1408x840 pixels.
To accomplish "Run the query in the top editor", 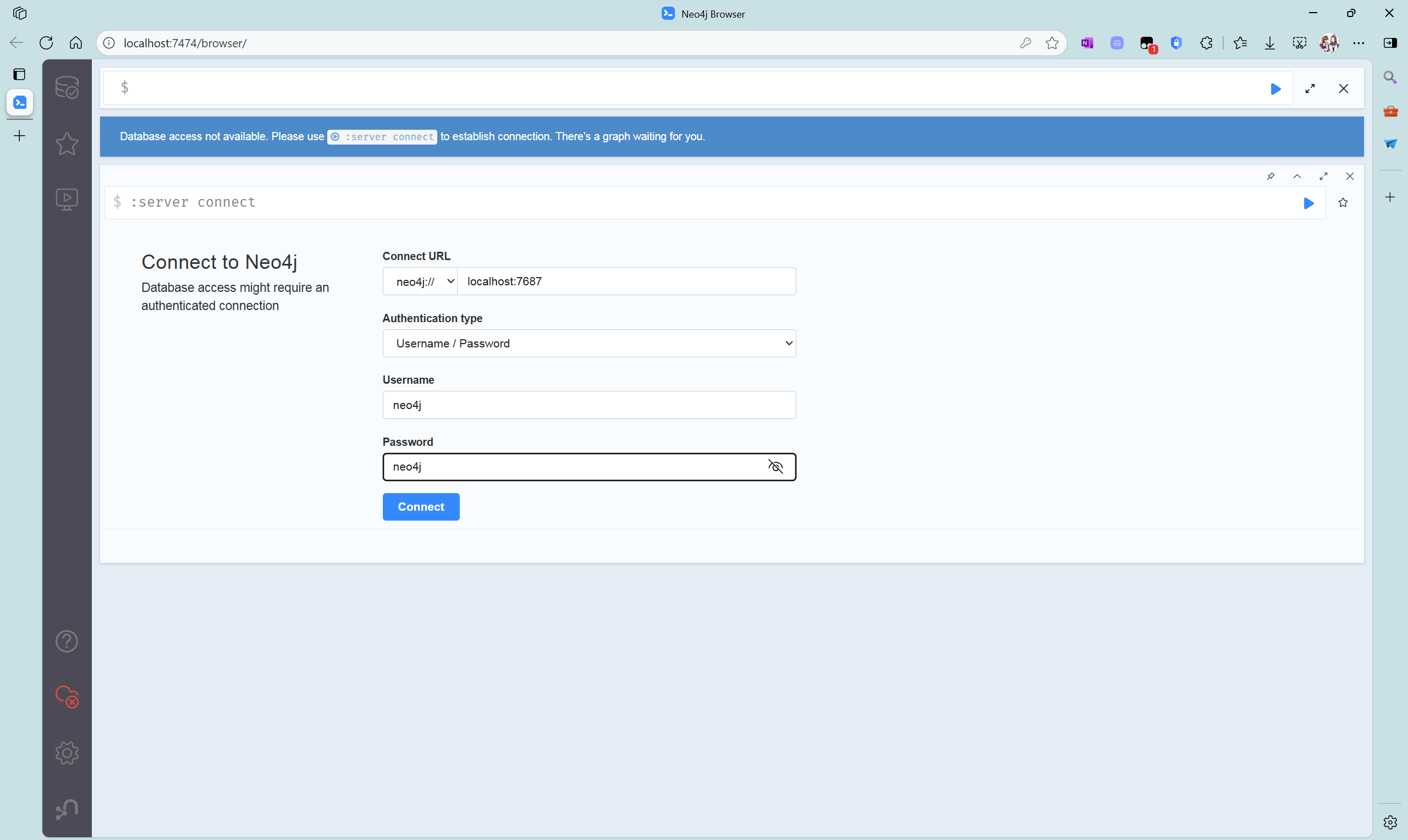I will tap(1275, 89).
